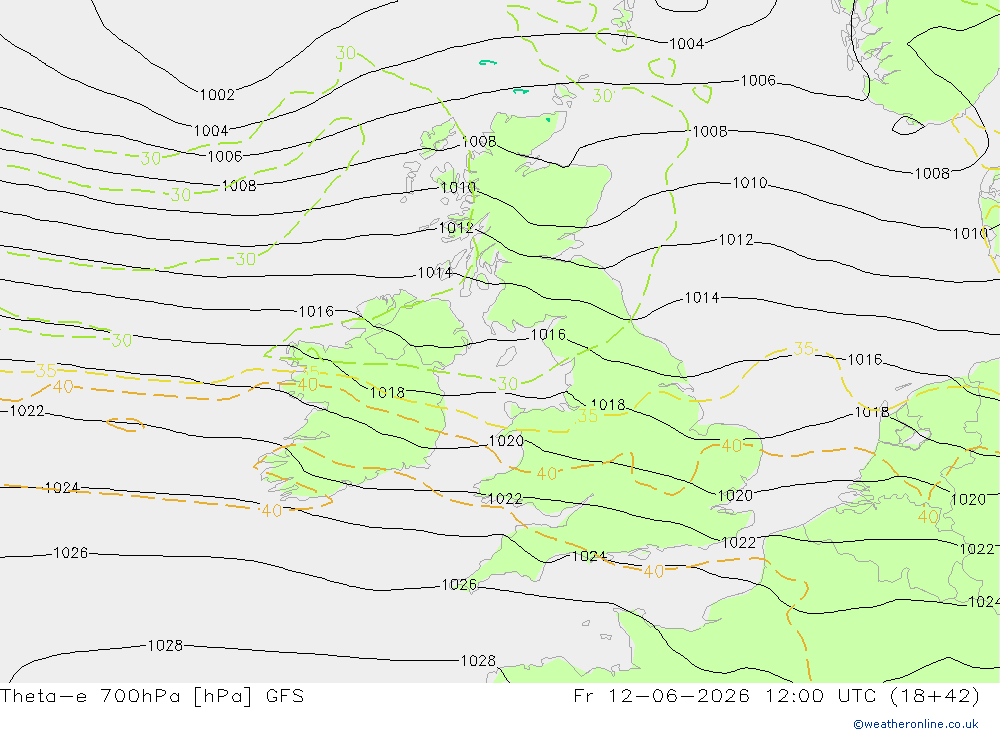The image size is (1000, 733).
Task: Click the 1004 label north of Scotland
Action: (686, 44)
